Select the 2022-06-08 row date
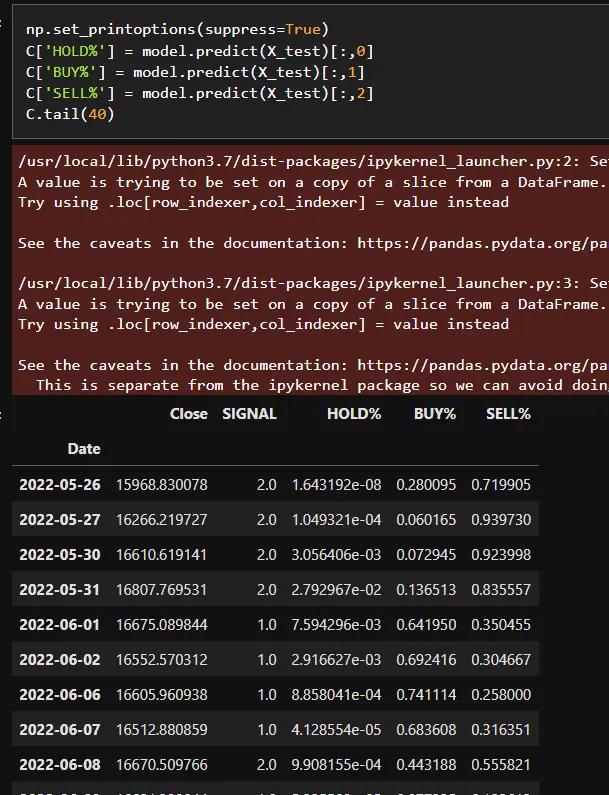The height and width of the screenshot is (795, 609). pyautogui.click(x=60, y=765)
